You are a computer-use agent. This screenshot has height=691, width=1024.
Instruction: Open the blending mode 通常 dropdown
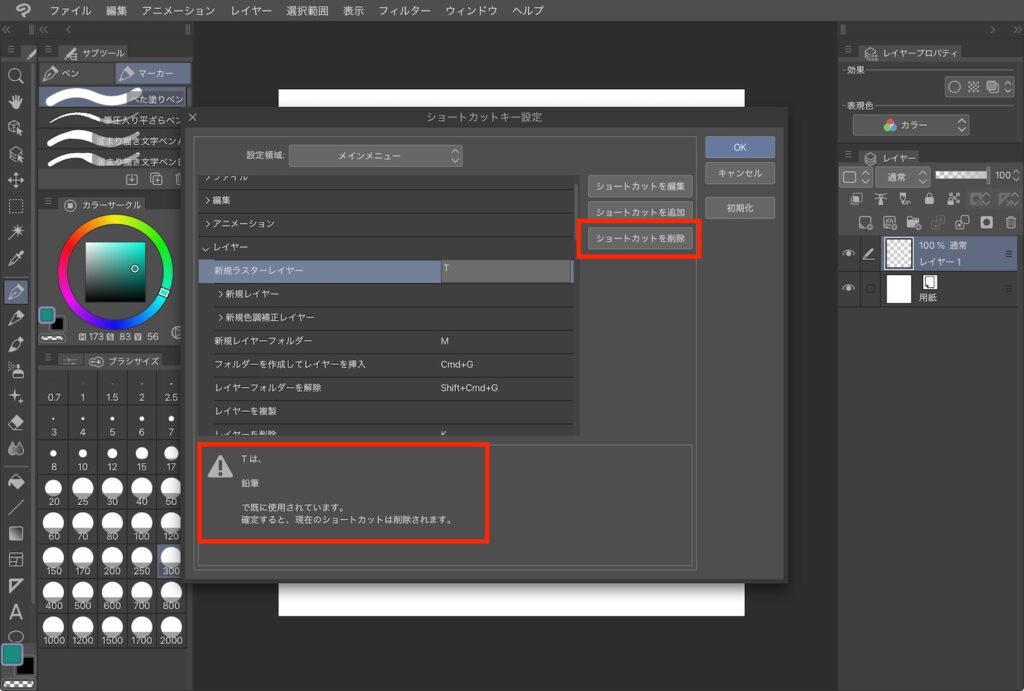[903, 176]
